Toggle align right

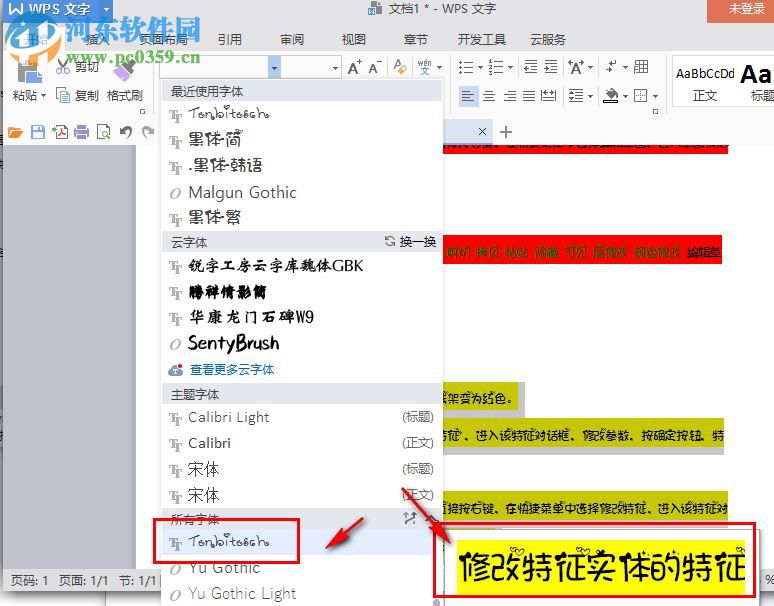[x=509, y=95]
